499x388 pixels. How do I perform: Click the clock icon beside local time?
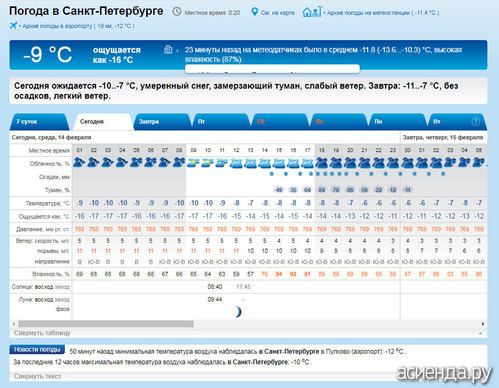177,12
